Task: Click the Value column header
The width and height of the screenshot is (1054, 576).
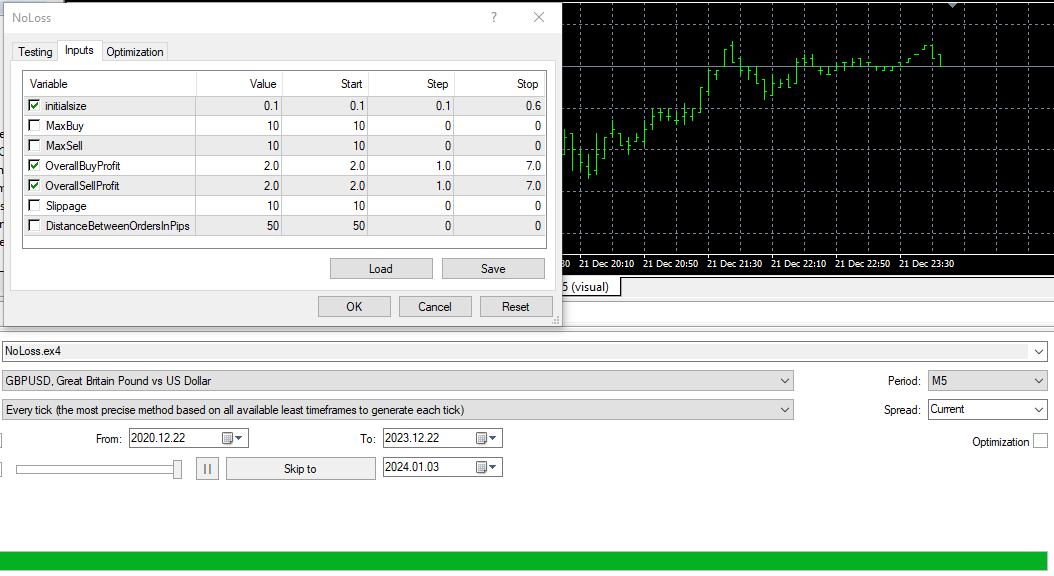Action: pos(239,84)
